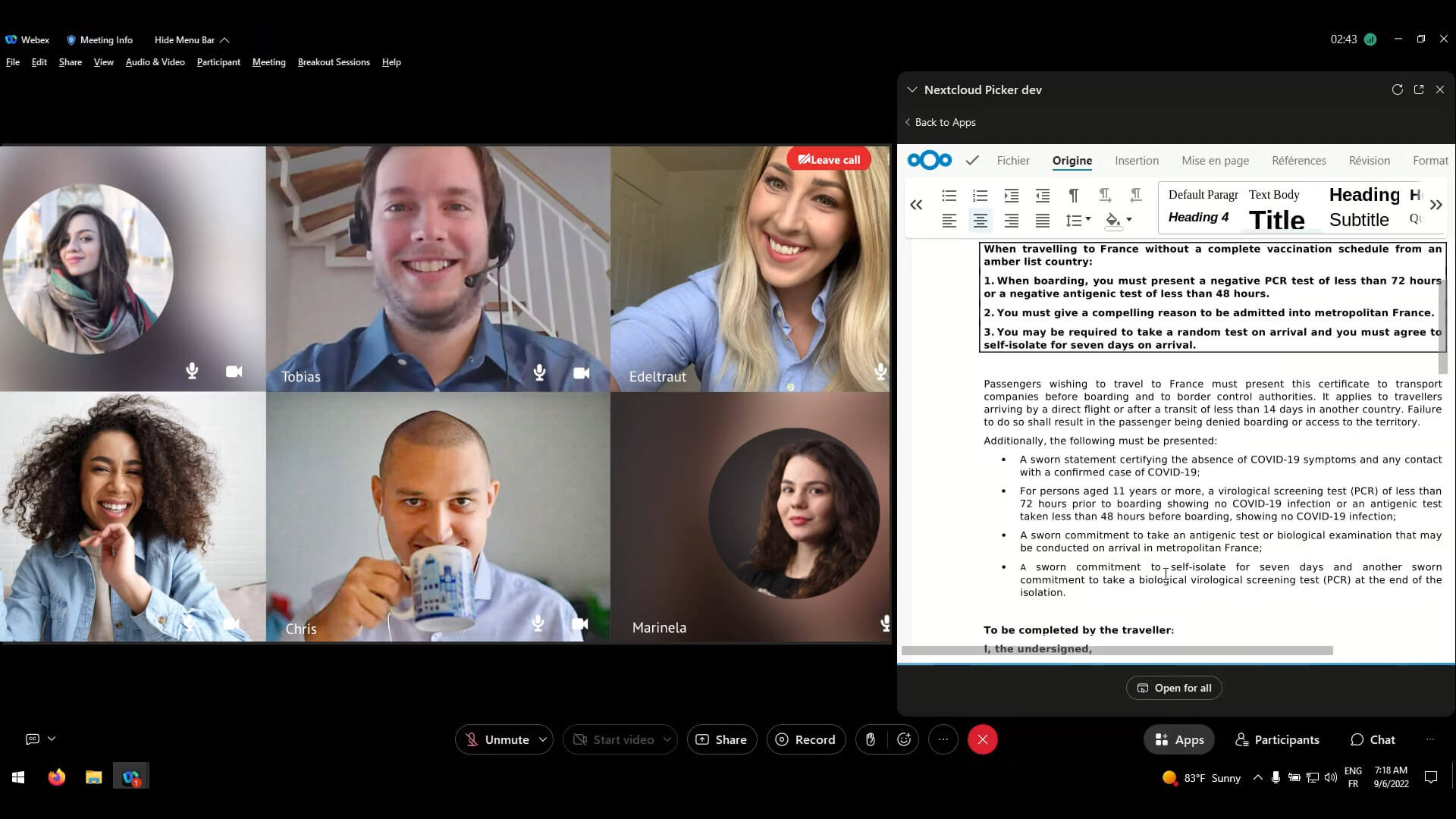Click the Open for all button

1174,688
